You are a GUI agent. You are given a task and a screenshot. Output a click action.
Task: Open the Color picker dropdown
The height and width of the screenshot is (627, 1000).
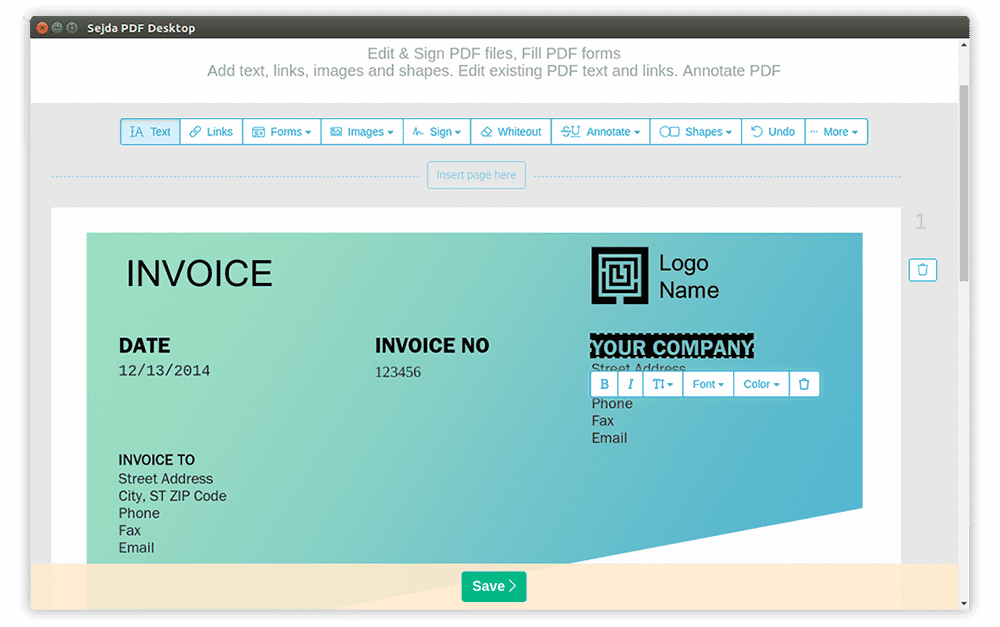761,384
